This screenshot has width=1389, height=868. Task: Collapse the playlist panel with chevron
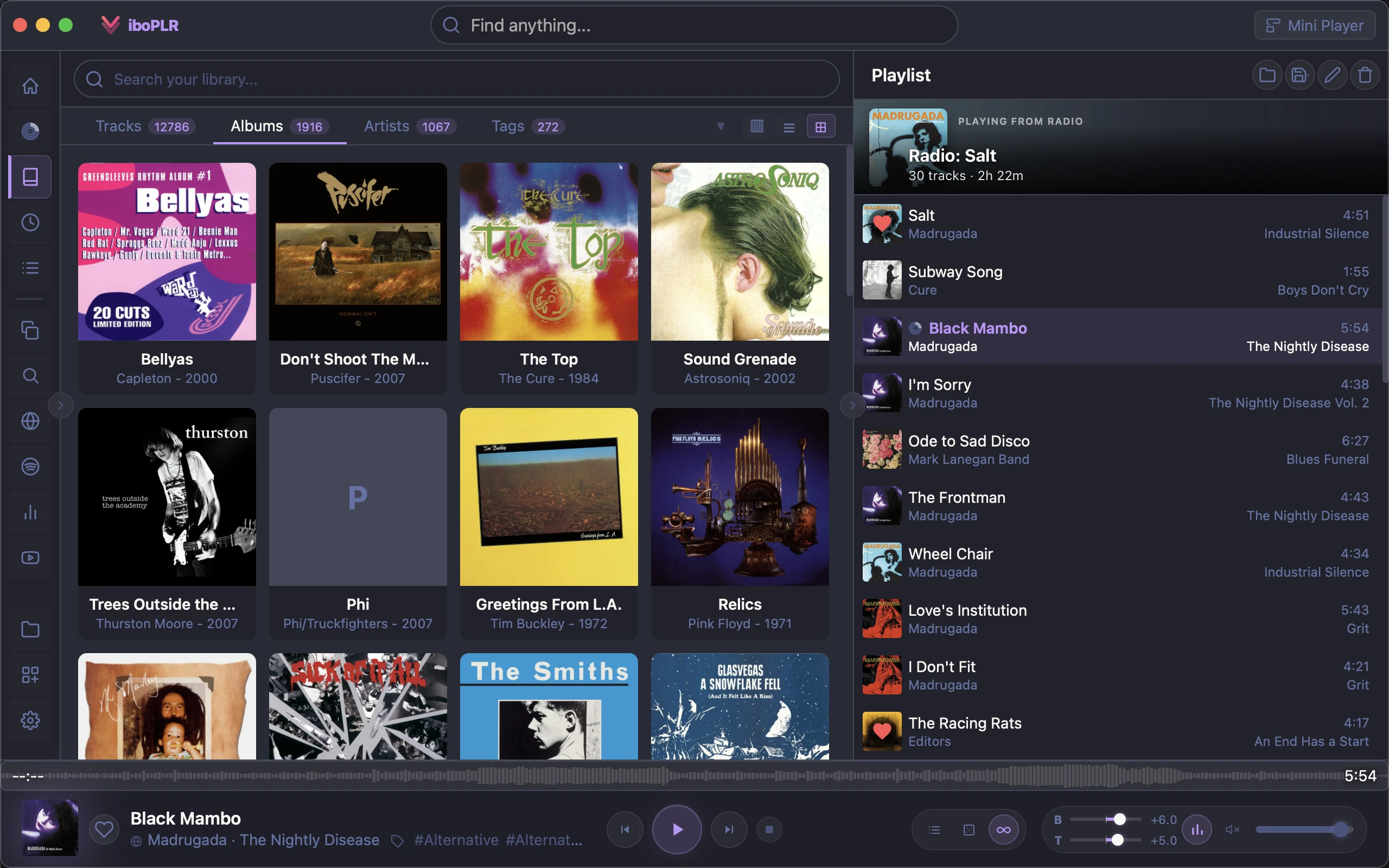852,405
